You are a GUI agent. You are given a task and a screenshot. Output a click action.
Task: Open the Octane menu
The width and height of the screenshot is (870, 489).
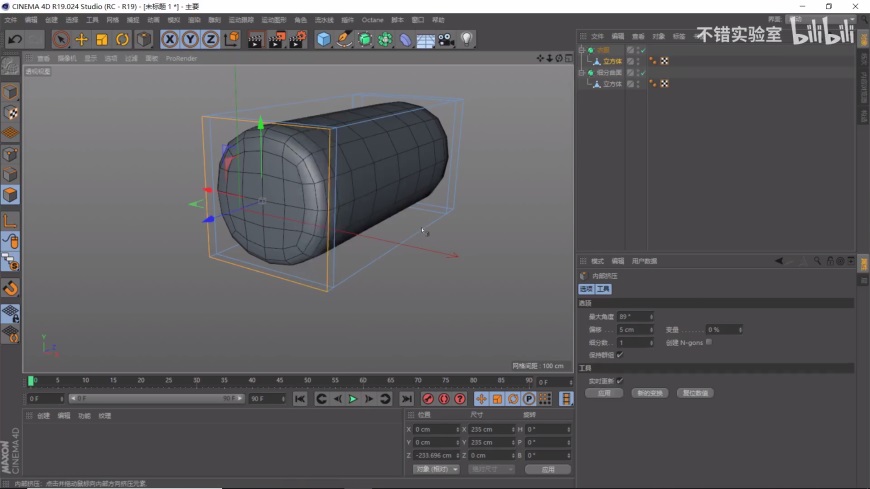(x=372, y=19)
